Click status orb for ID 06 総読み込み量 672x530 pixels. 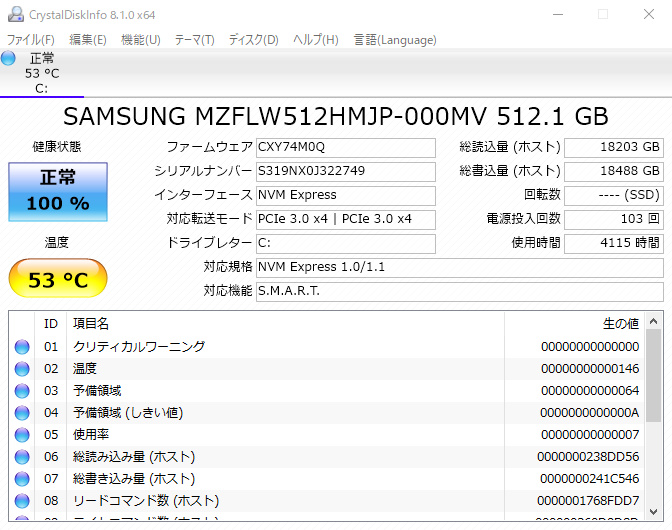[x=22, y=457]
